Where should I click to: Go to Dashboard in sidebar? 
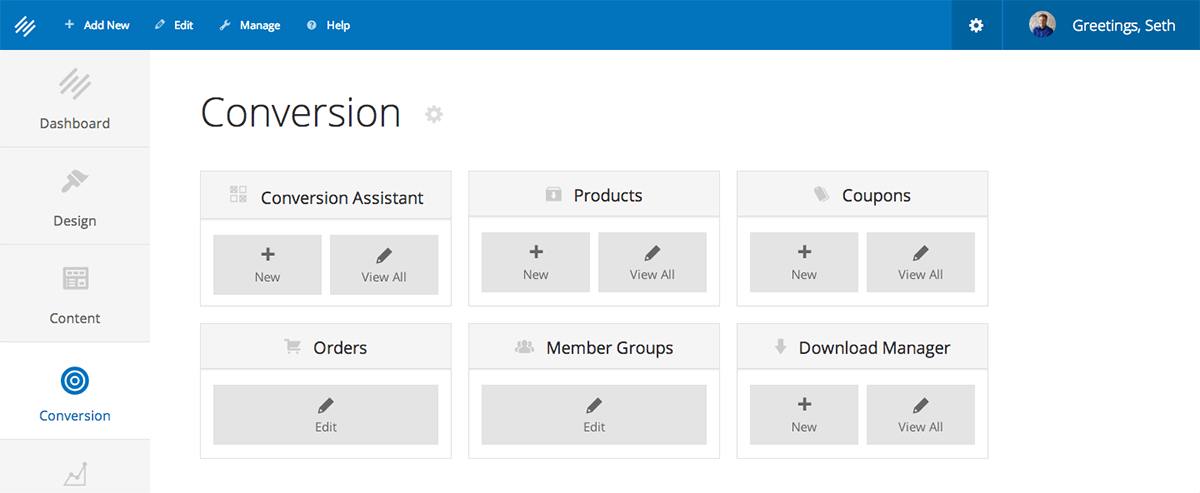75,99
